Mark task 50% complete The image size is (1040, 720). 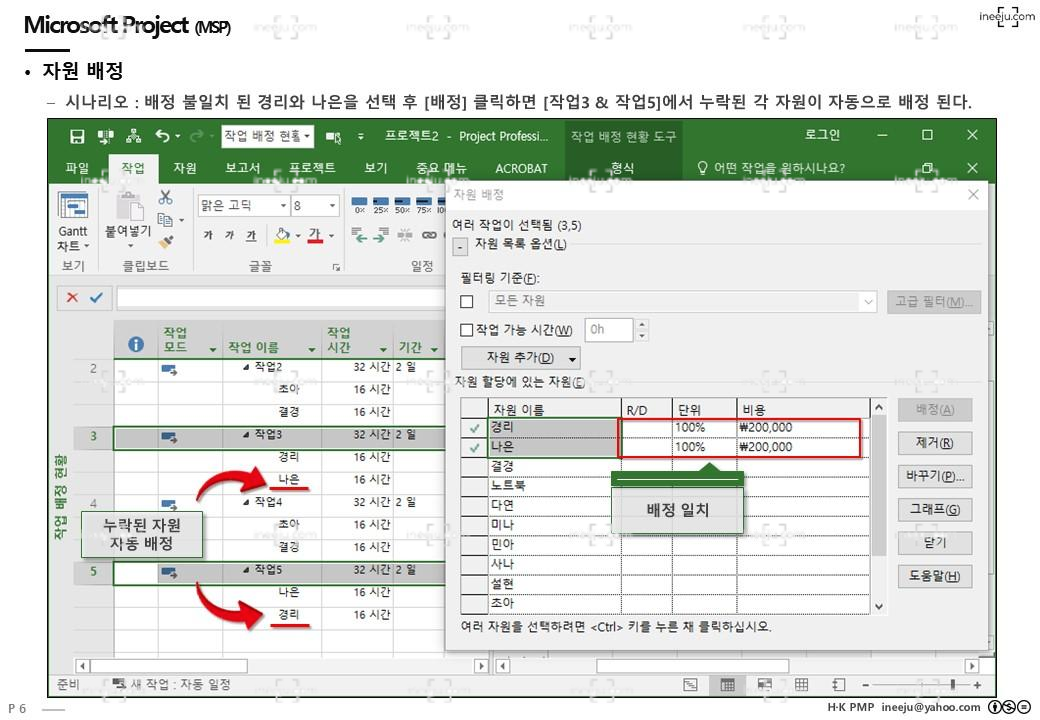pyautogui.click(x=402, y=206)
